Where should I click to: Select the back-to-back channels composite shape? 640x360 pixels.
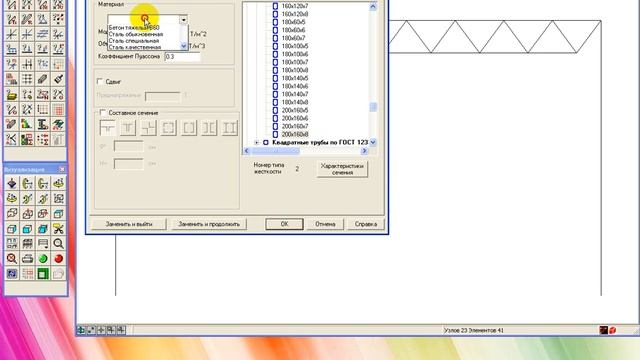click(x=209, y=128)
